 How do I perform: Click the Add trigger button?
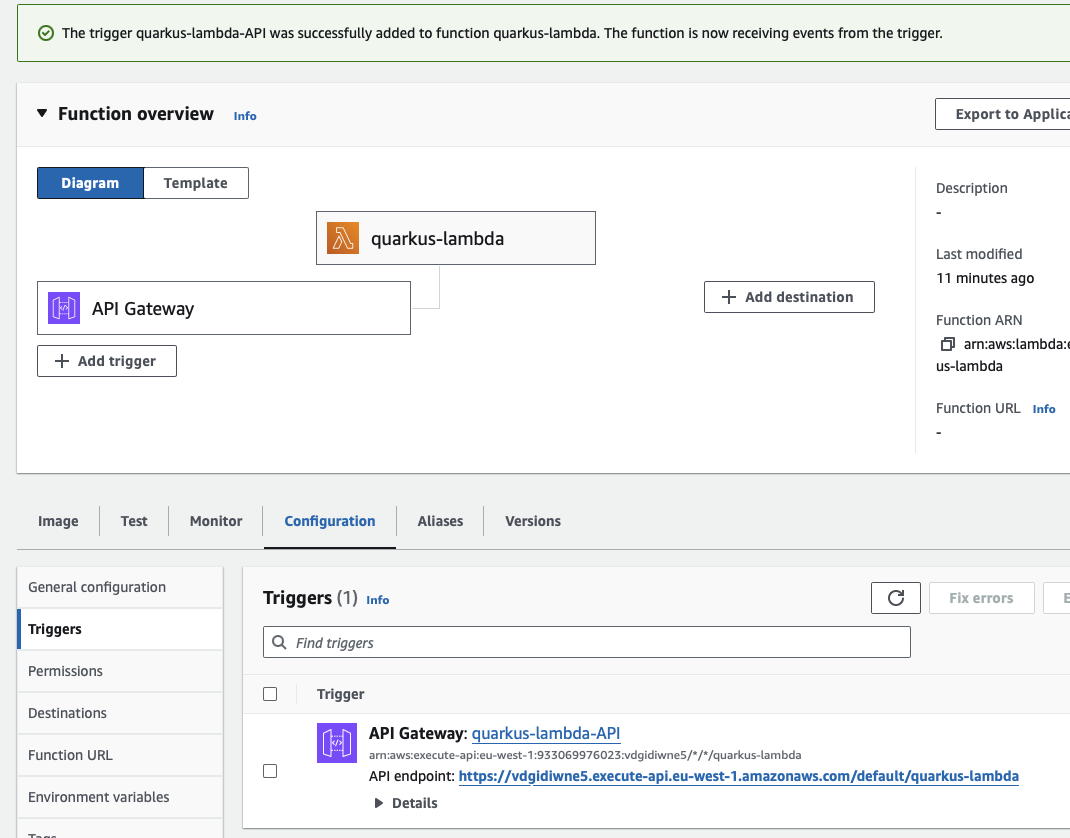[x=107, y=361]
